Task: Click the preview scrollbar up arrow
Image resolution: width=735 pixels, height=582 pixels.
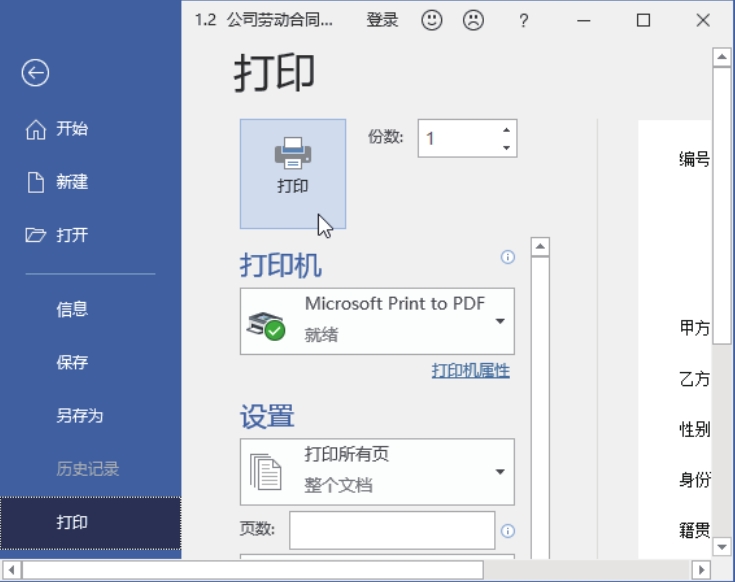Action: pos(722,57)
